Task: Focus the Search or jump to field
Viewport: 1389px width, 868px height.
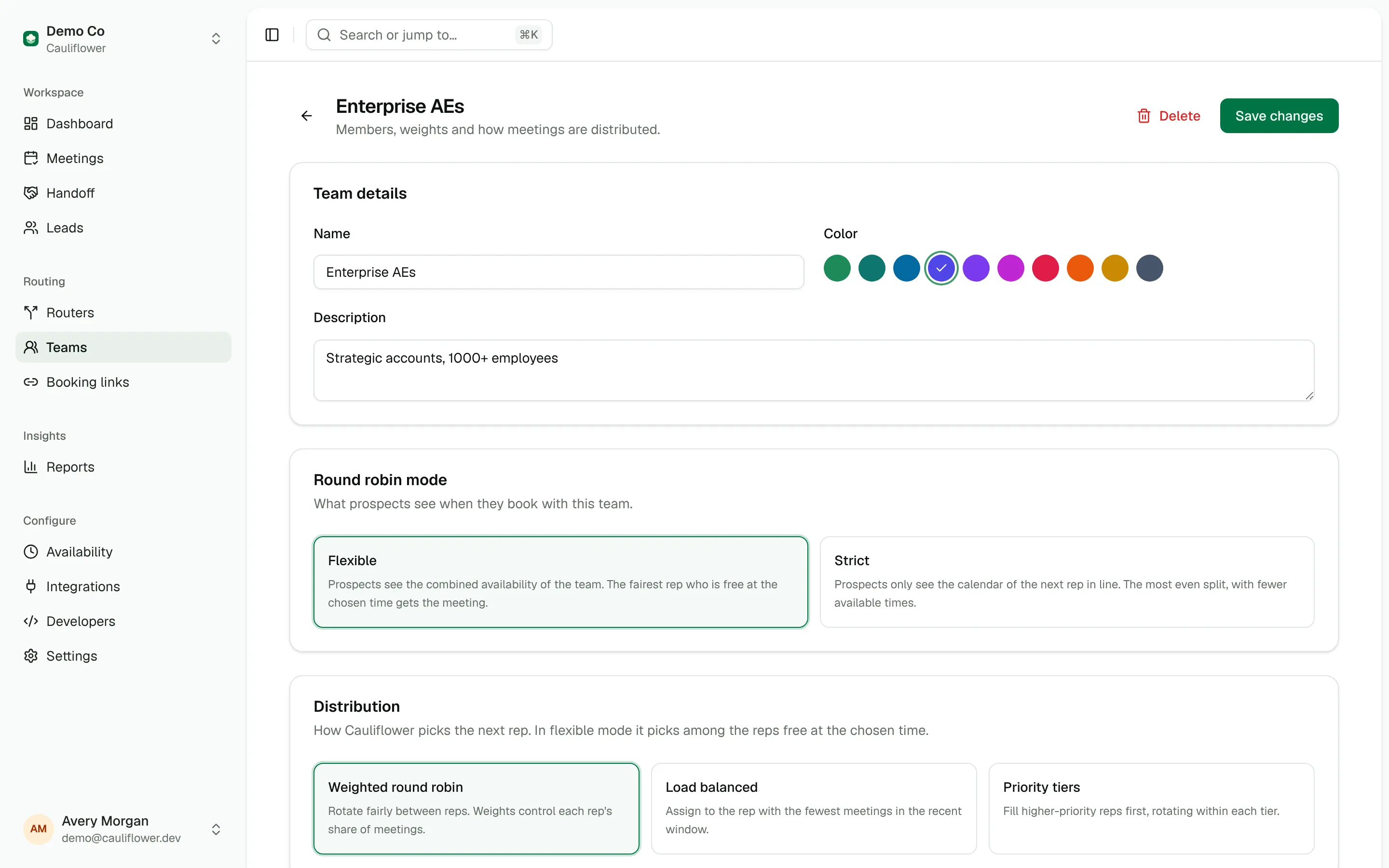Action: pos(429,35)
